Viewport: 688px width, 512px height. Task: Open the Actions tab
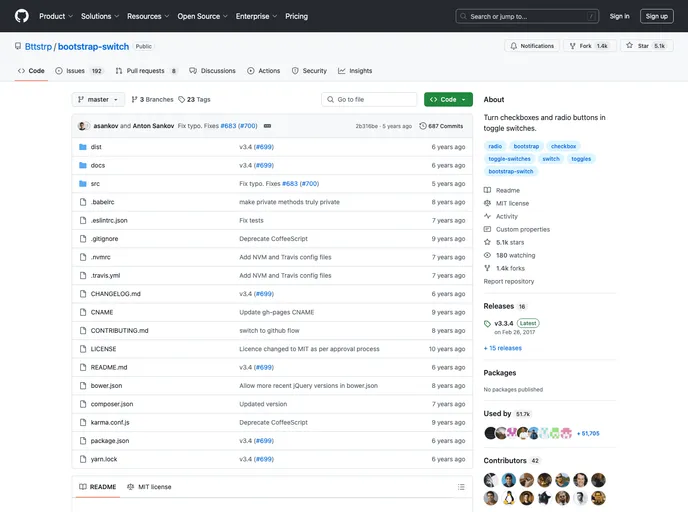[x=263, y=71]
